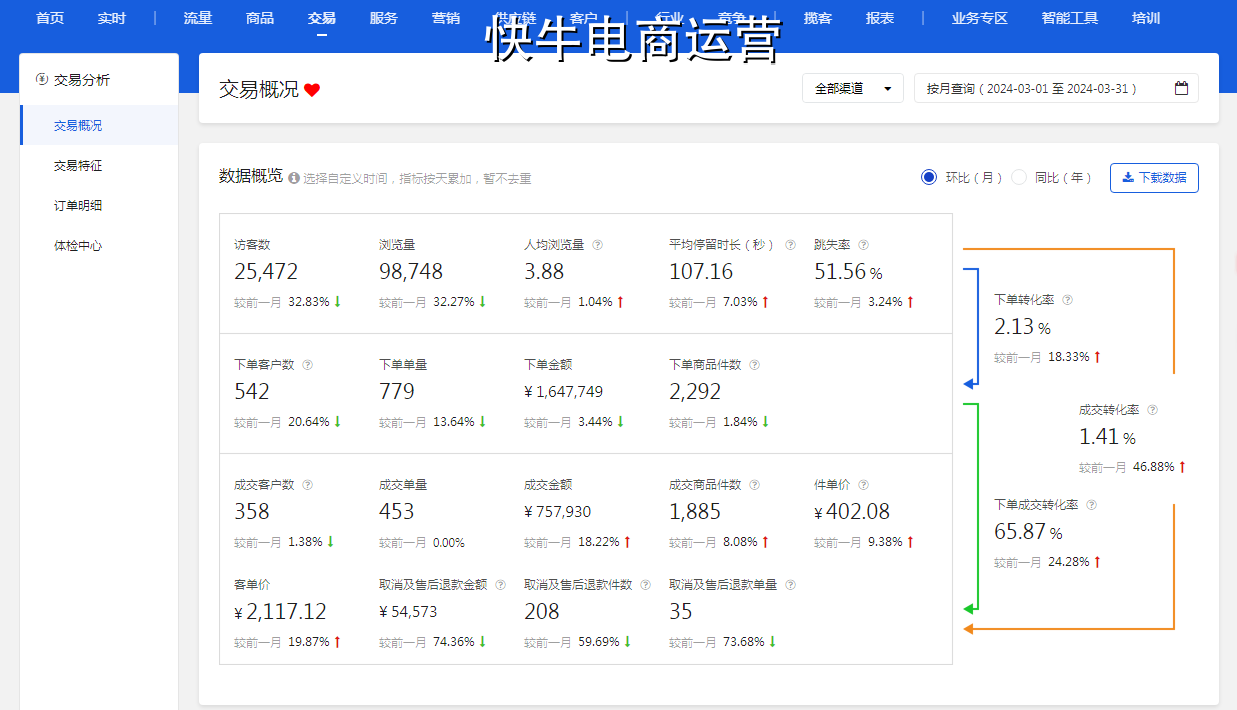Switch to the 流量 top menu
The image size is (1237, 710).
(198, 18)
